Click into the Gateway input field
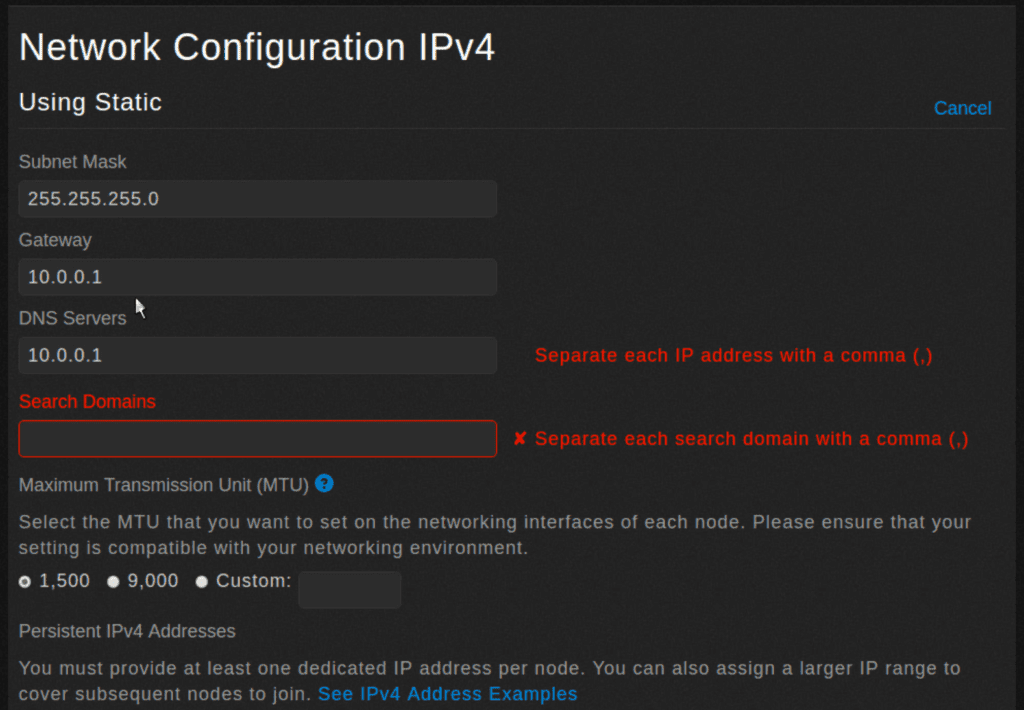The width and height of the screenshot is (1024, 710). [257, 277]
